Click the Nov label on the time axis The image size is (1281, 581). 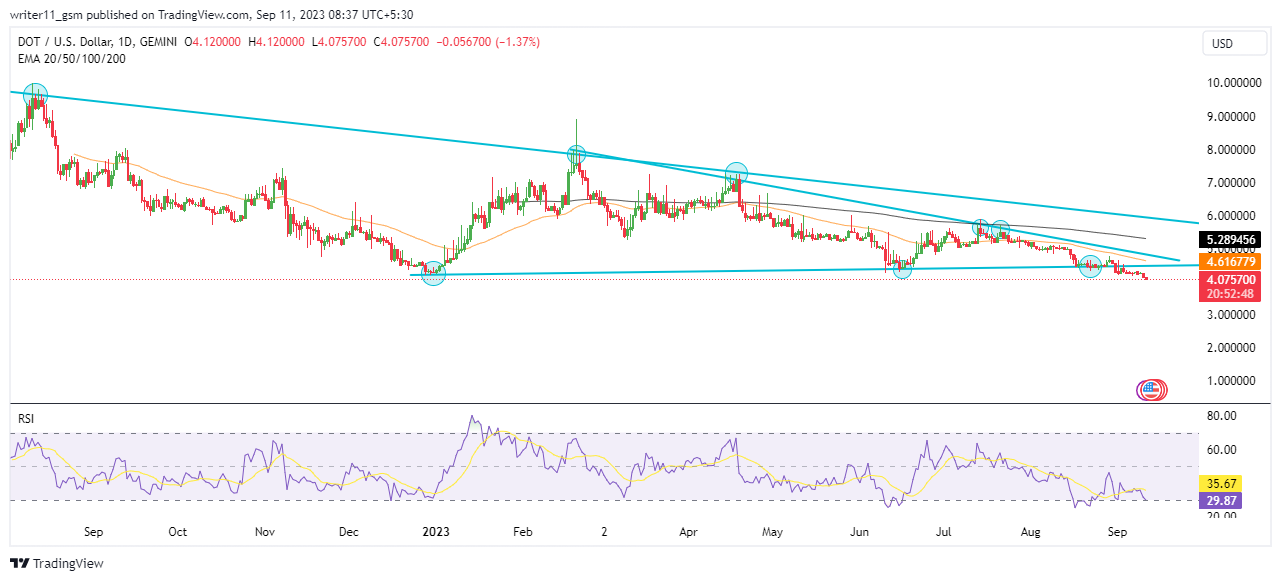click(x=264, y=533)
